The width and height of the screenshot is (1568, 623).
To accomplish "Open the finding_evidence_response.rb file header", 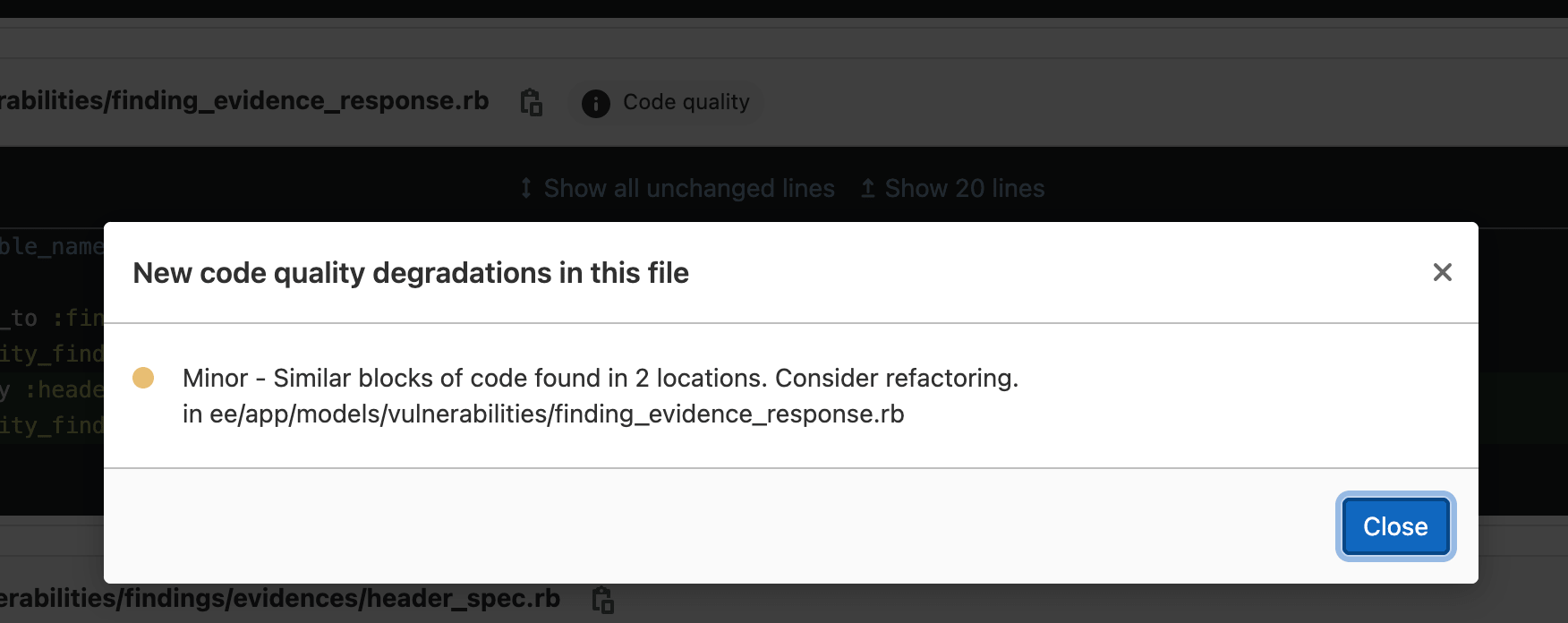I will (x=246, y=100).
